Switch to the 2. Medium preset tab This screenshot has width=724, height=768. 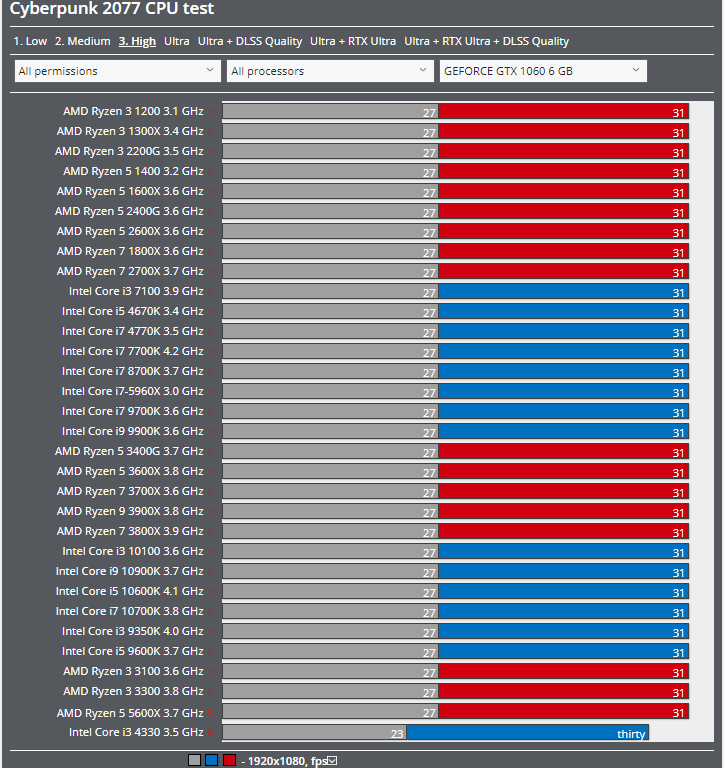click(83, 41)
